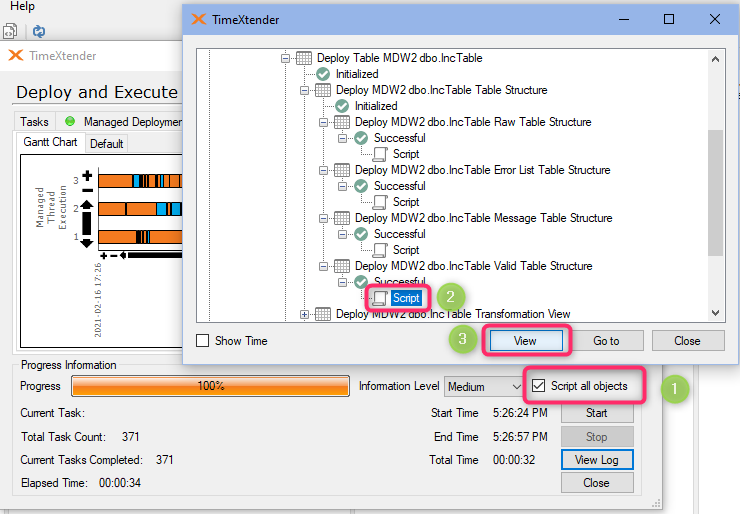Click the table icon beside Valid Table Structure
The image size is (740, 514).
342,266
